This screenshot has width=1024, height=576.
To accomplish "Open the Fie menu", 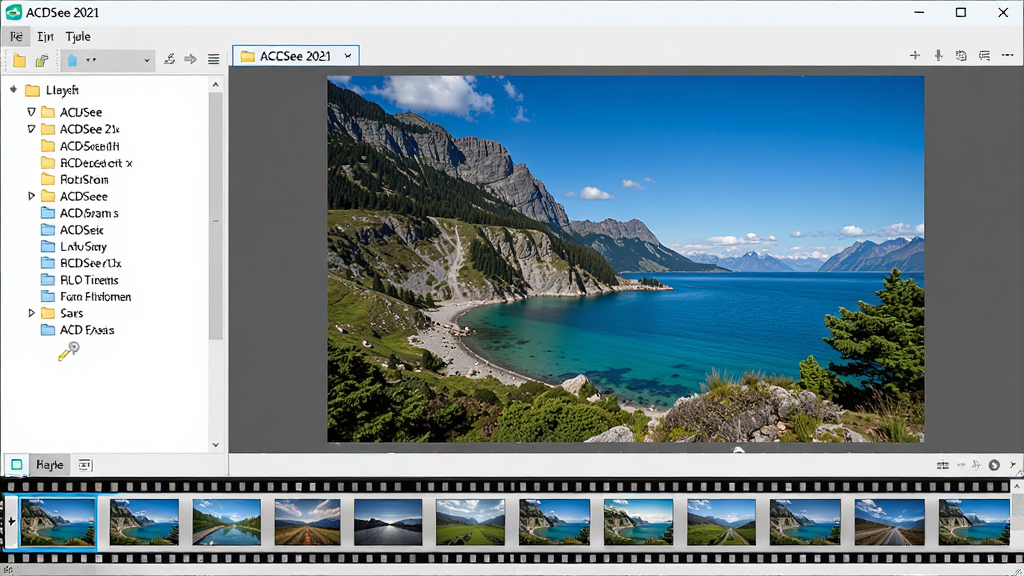I will (16, 37).
